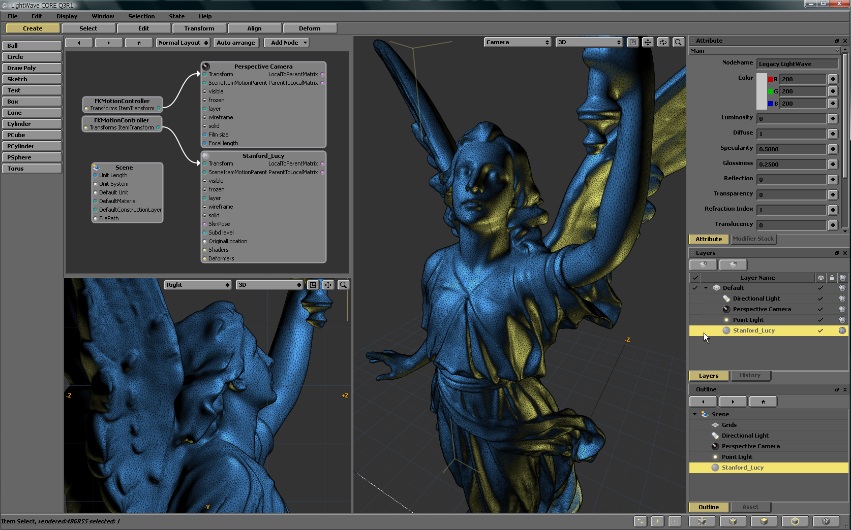Toggle visibility check for Point Light layer
Viewport: 851px width, 530px height.
pyautogui.click(x=821, y=319)
